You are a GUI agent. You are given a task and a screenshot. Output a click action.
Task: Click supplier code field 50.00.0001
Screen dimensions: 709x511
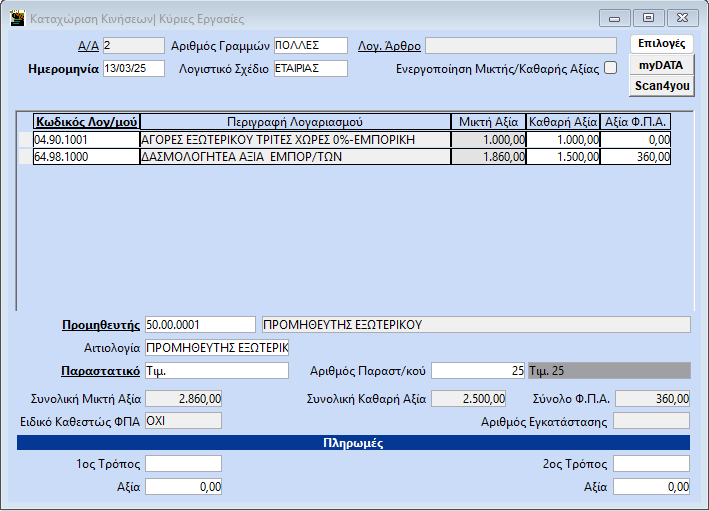200,325
